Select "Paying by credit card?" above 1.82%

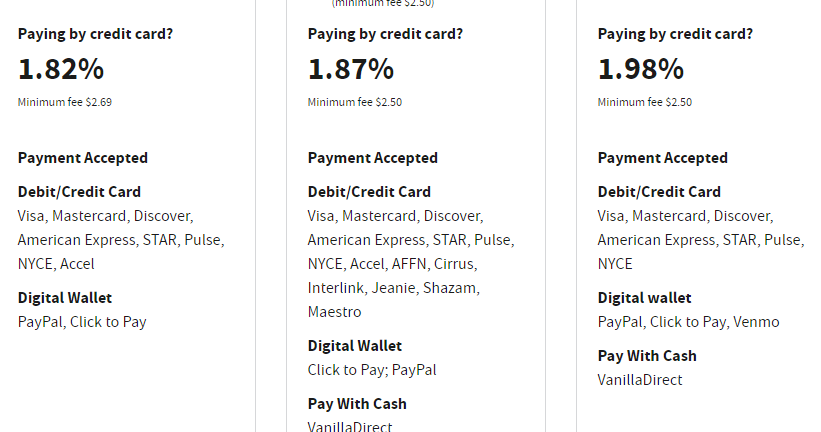click(95, 33)
